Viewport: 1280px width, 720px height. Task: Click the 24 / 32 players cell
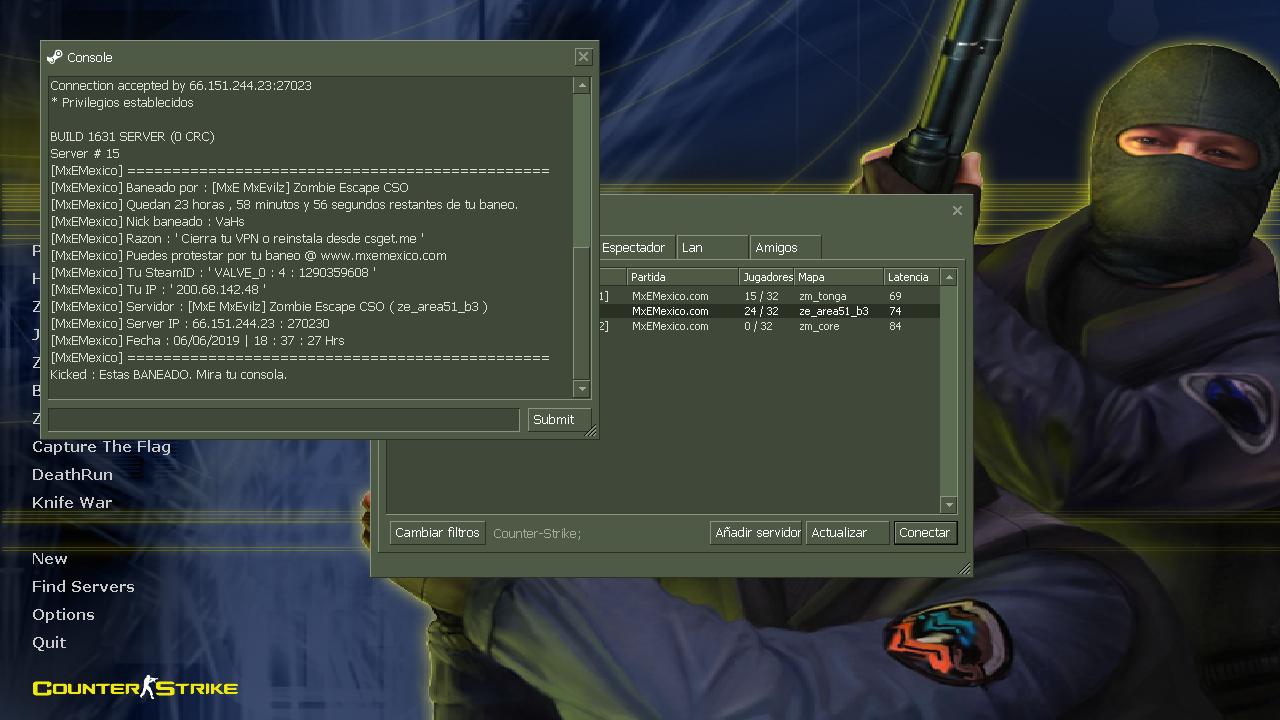[x=761, y=311]
